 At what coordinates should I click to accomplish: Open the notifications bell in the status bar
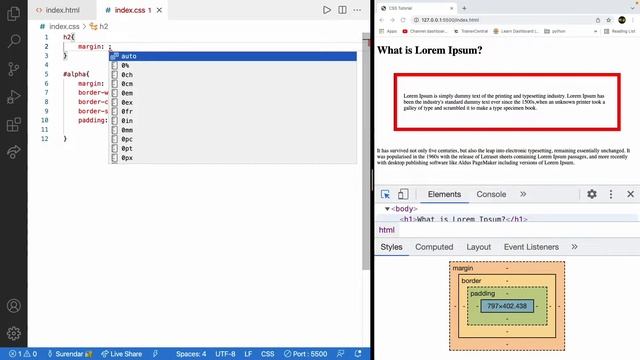(x=358, y=354)
